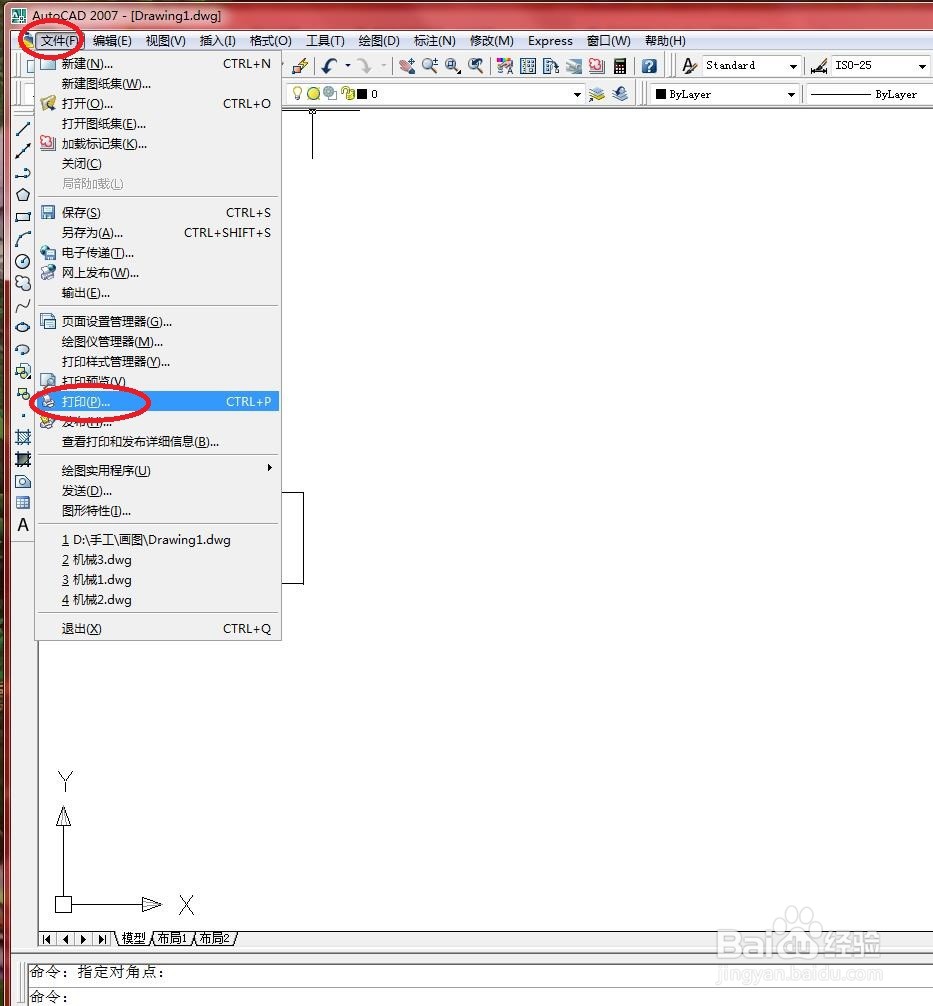Select the Multiline Text tool

pyautogui.click(x=22, y=525)
